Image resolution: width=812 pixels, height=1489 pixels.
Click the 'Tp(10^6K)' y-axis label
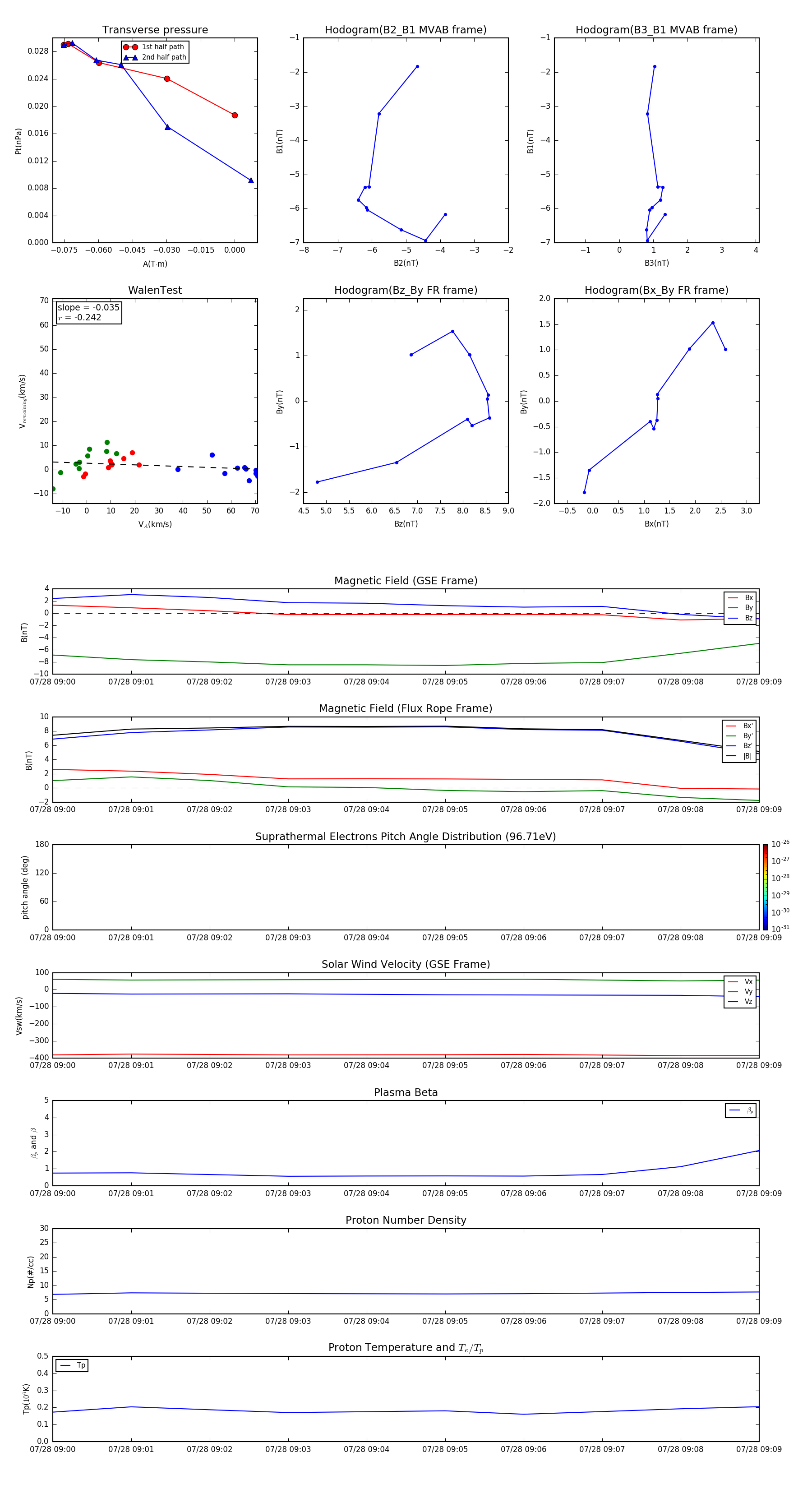[26, 1399]
